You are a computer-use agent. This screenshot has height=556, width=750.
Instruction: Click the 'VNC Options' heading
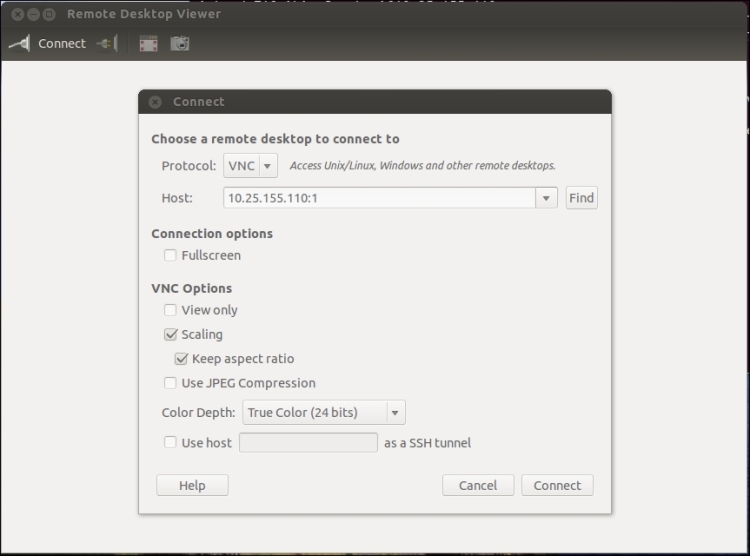click(191, 289)
